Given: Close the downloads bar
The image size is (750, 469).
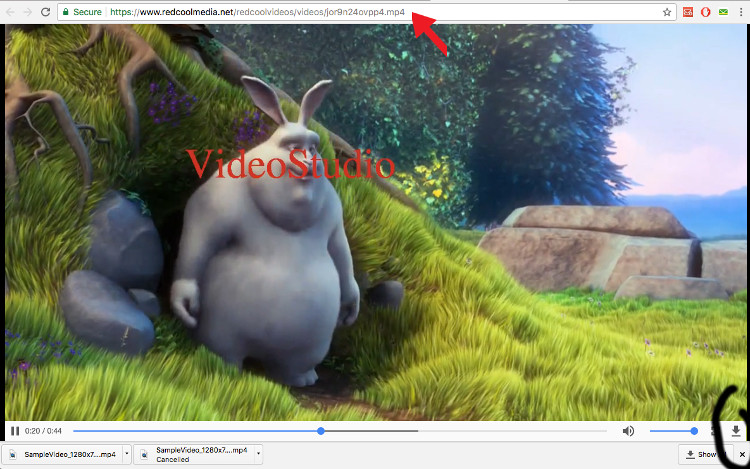Looking at the screenshot, I should pos(741,454).
